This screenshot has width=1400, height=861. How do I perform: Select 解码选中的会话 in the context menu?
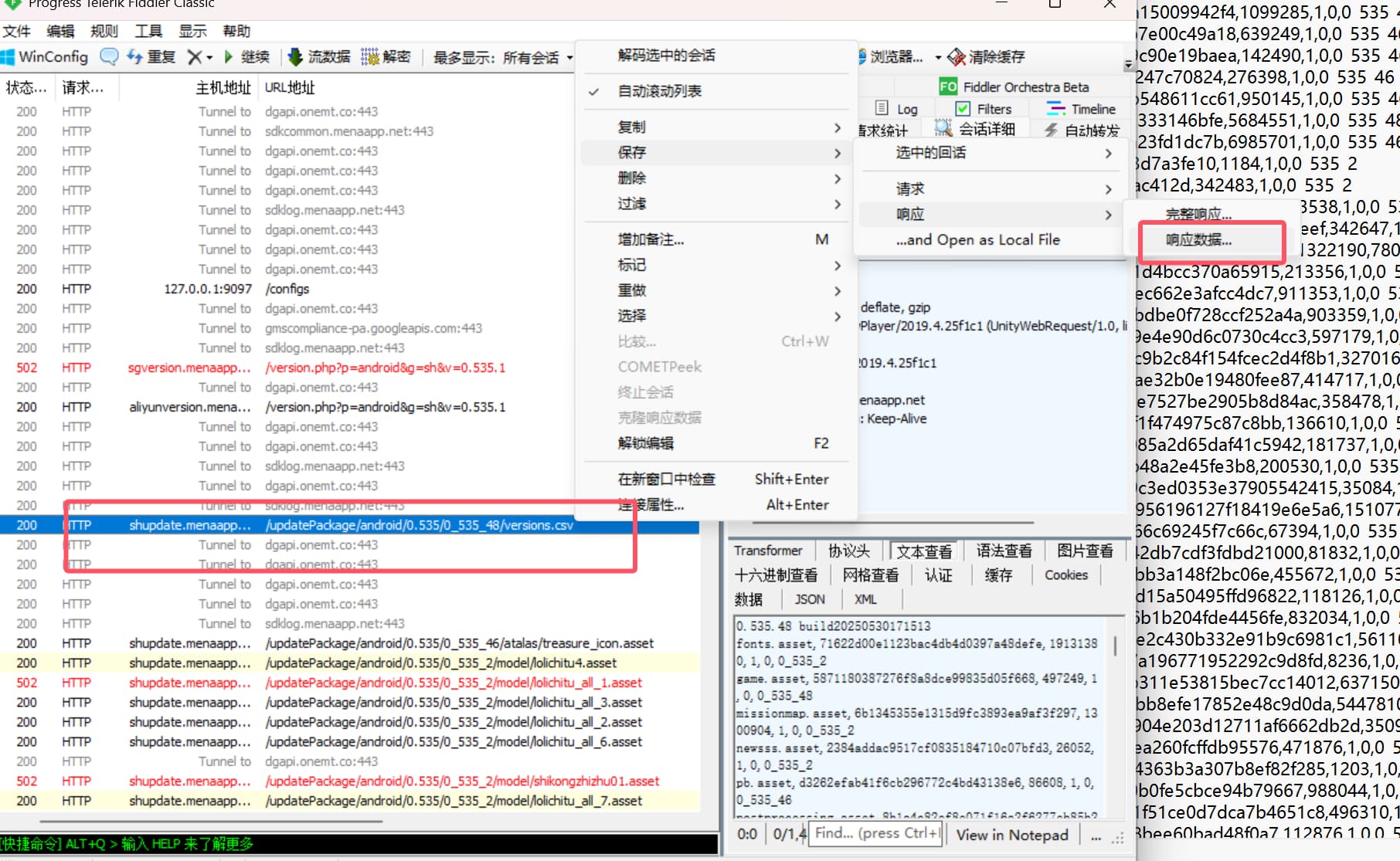[716, 55]
